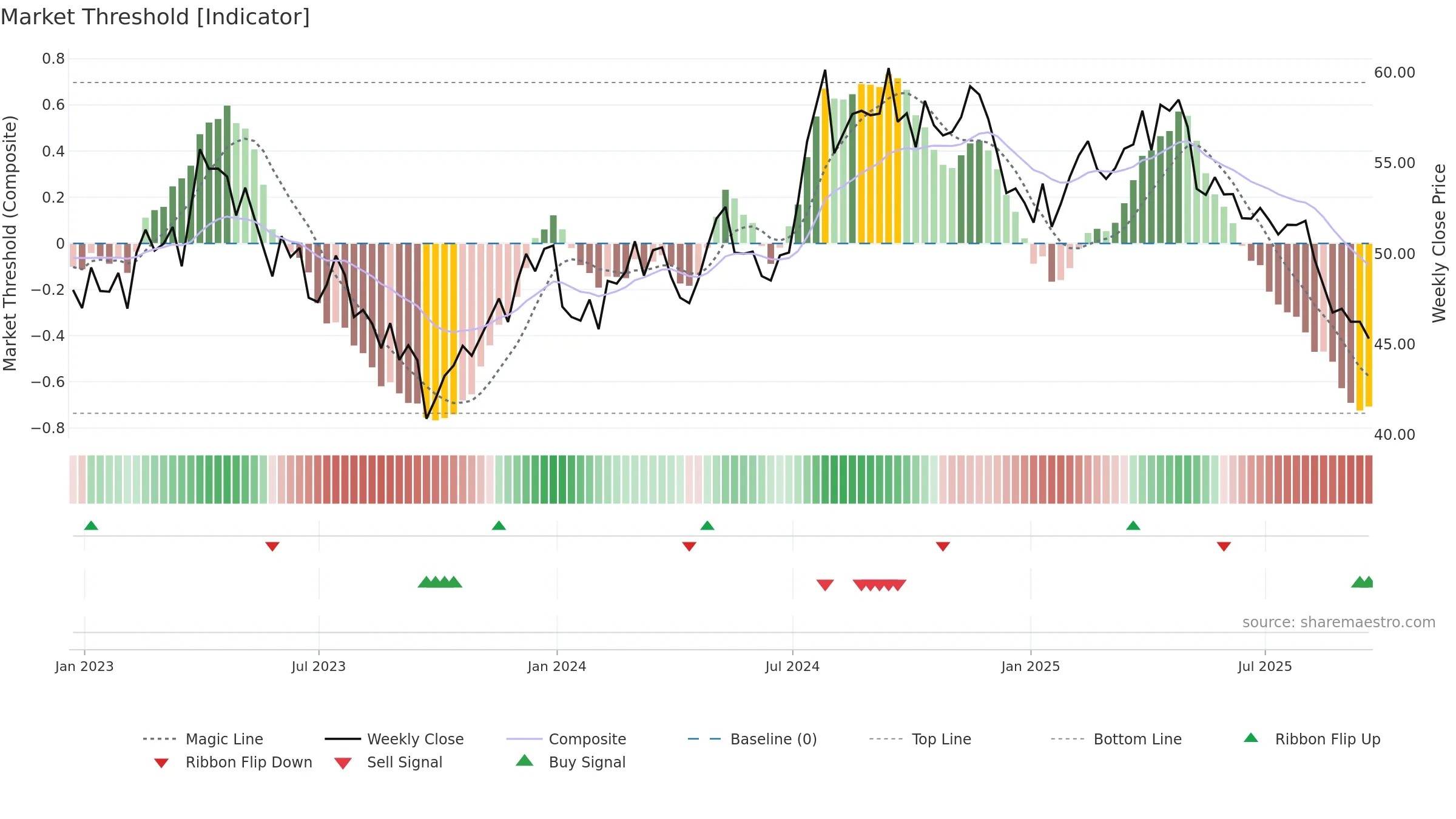Click the source: sharemaestro.com text
The height and width of the screenshot is (819, 1456).
click(1339, 622)
